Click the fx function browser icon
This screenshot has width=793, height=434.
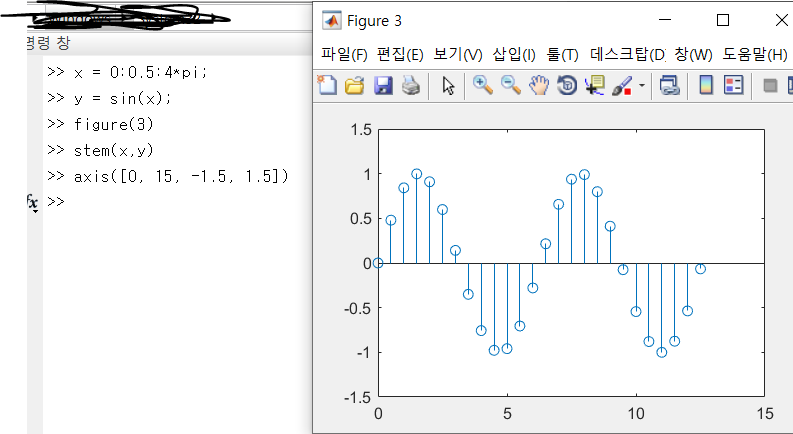pyautogui.click(x=32, y=202)
